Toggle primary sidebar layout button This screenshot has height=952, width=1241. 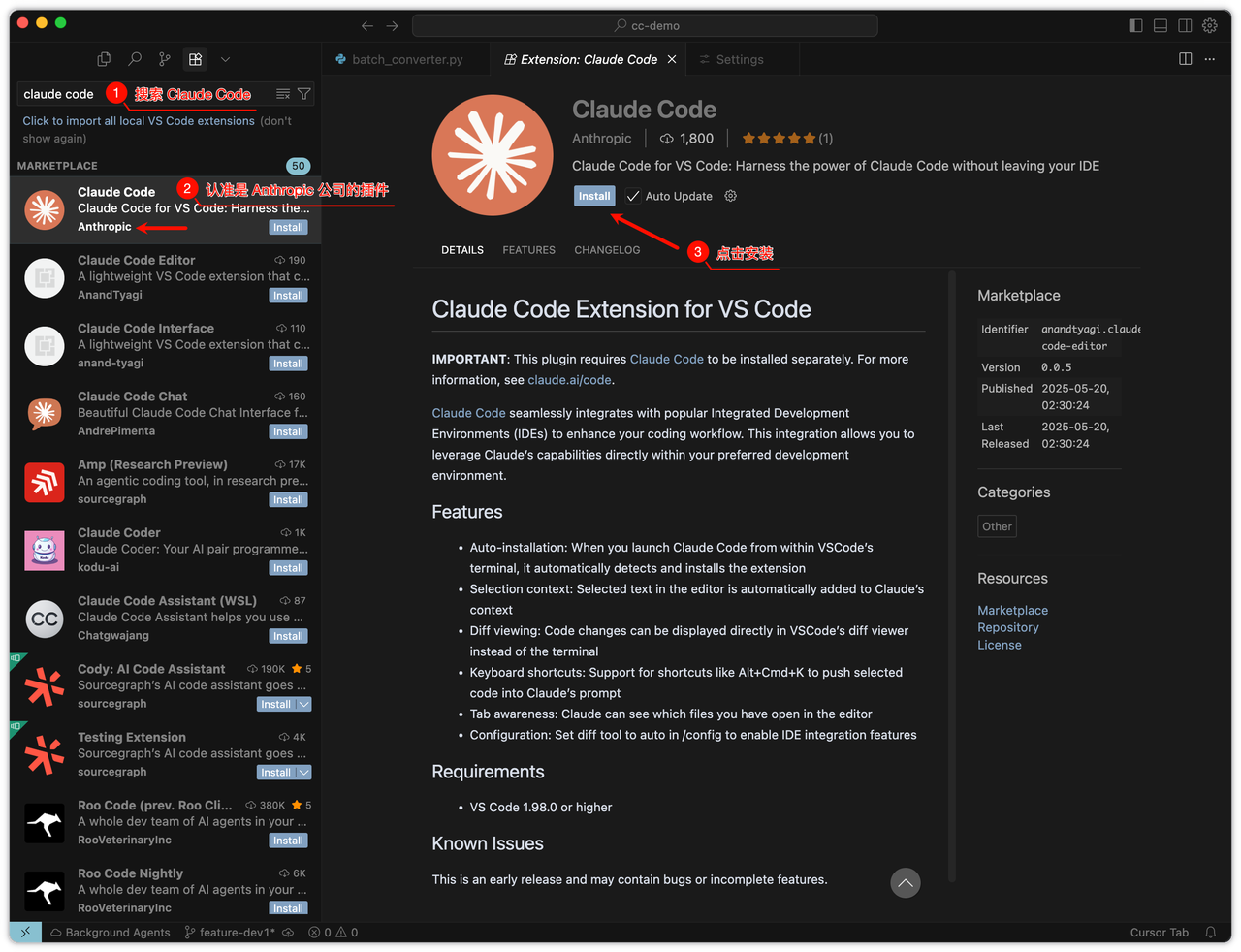[1135, 25]
